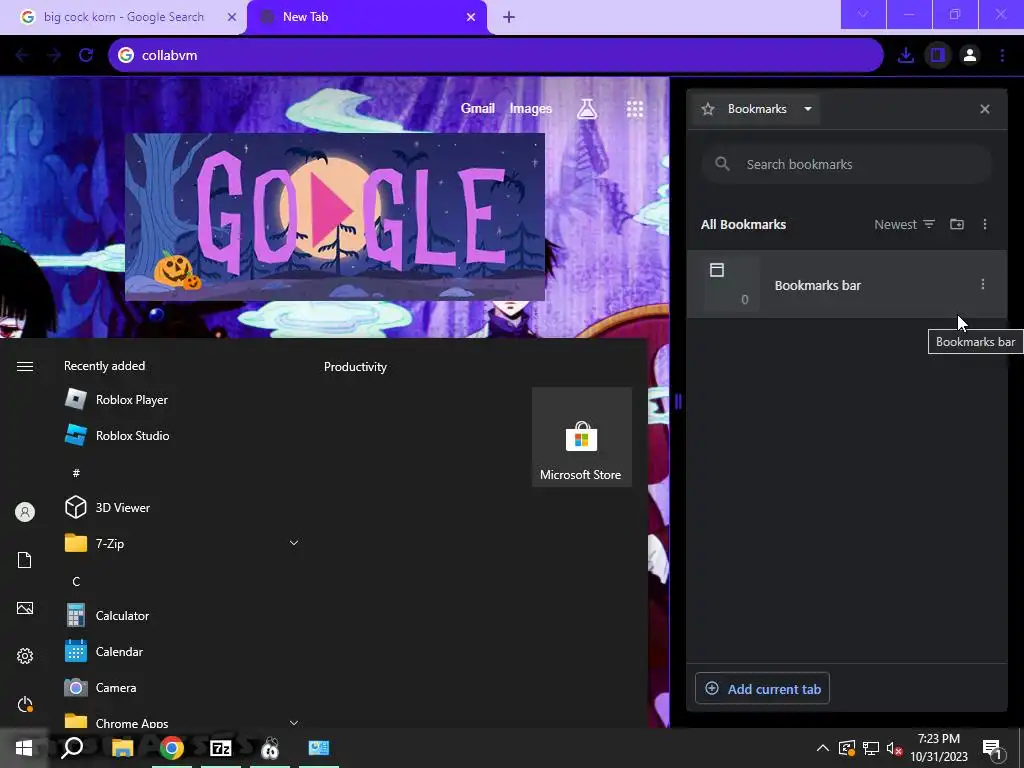Click the address bar showing collabvm
The height and width of the screenshot is (768, 1024).
coord(496,56)
